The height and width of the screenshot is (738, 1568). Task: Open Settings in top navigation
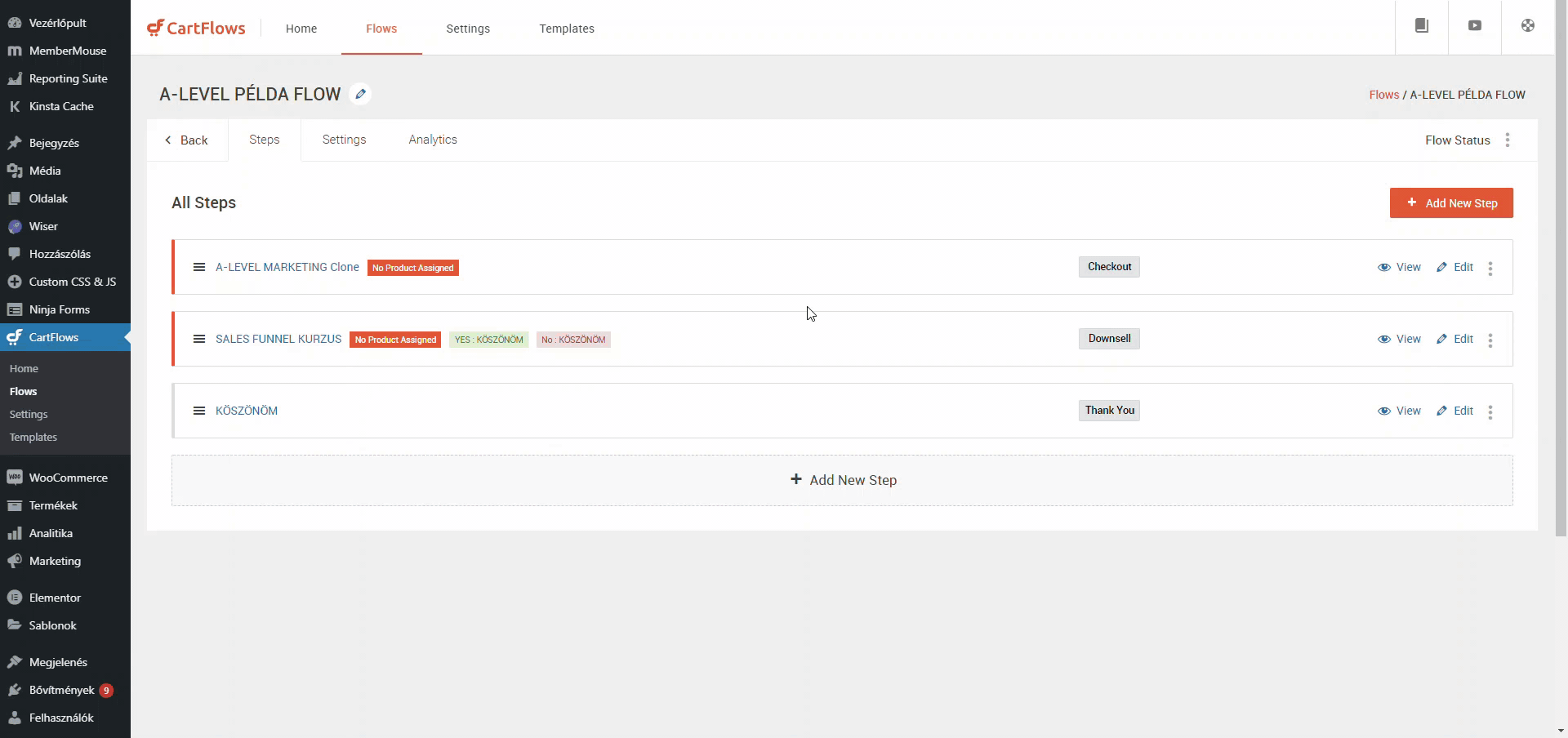[468, 29]
